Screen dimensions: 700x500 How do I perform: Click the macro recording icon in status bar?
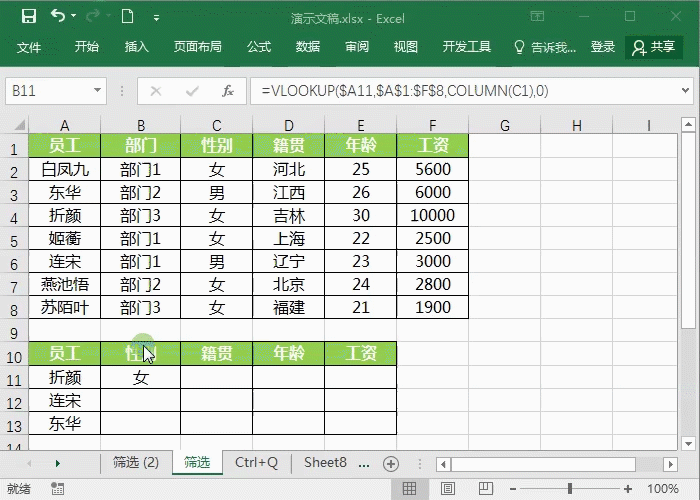(57, 488)
